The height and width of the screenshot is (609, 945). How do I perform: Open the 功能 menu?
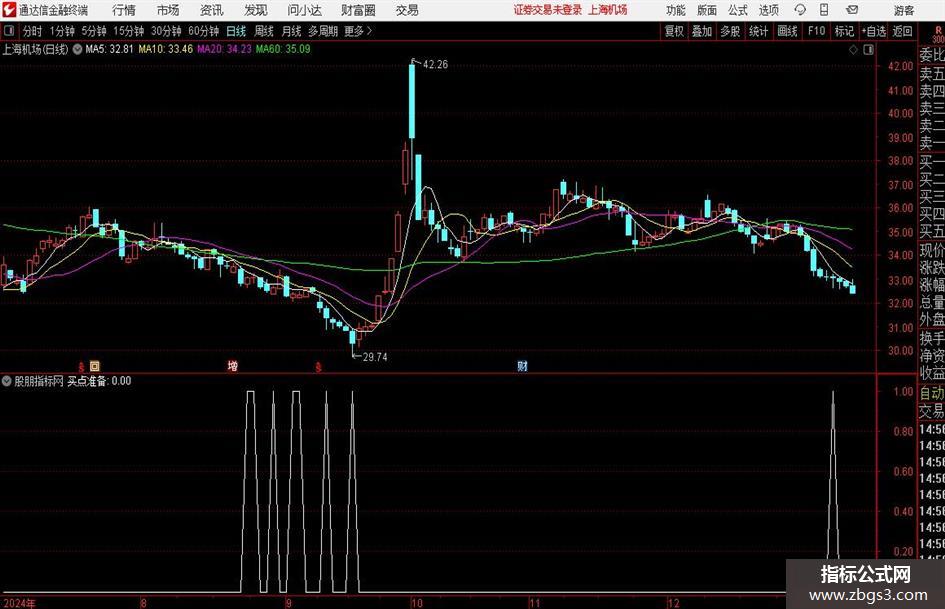[x=676, y=10]
